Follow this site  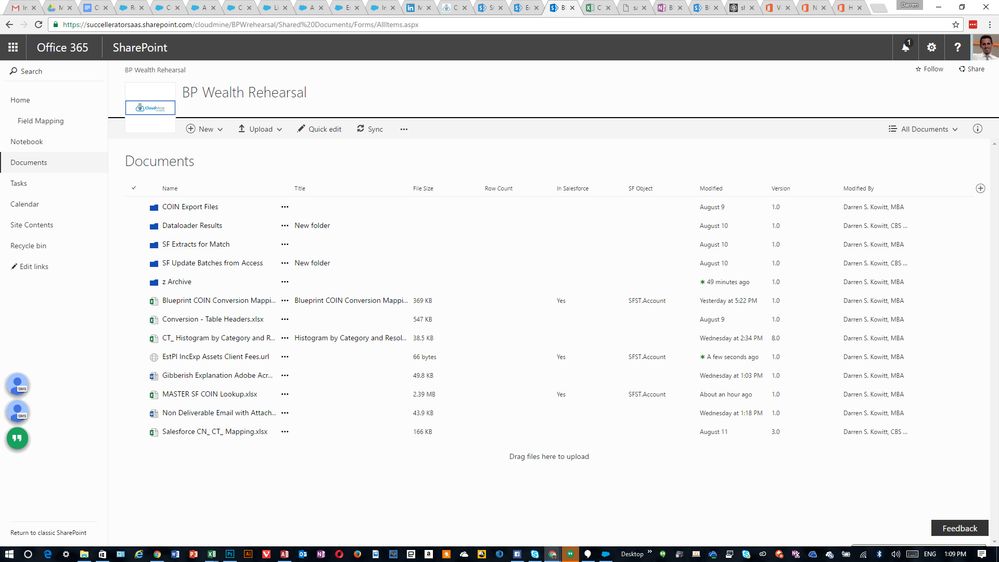point(929,69)
